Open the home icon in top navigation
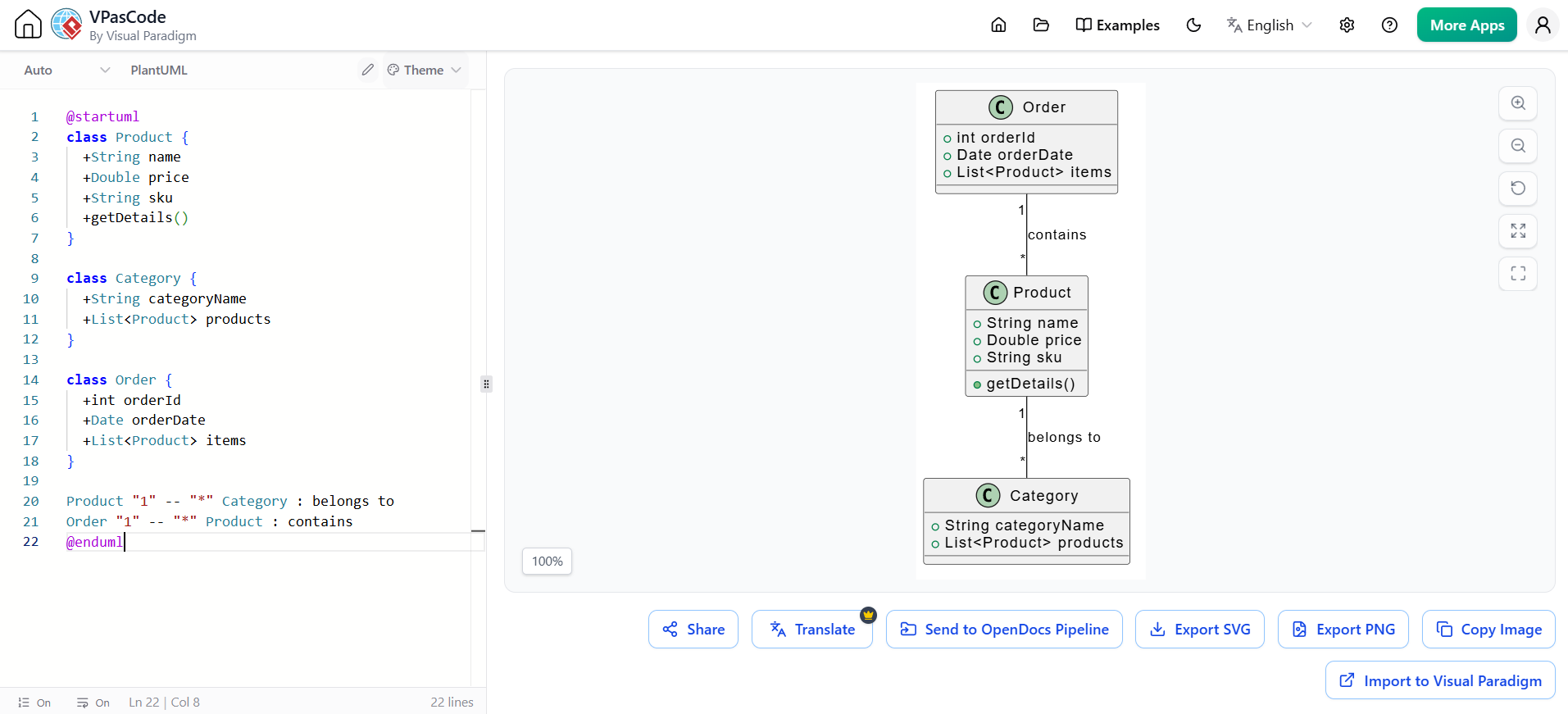This screenshot has width=1568, height=714. 998,25
